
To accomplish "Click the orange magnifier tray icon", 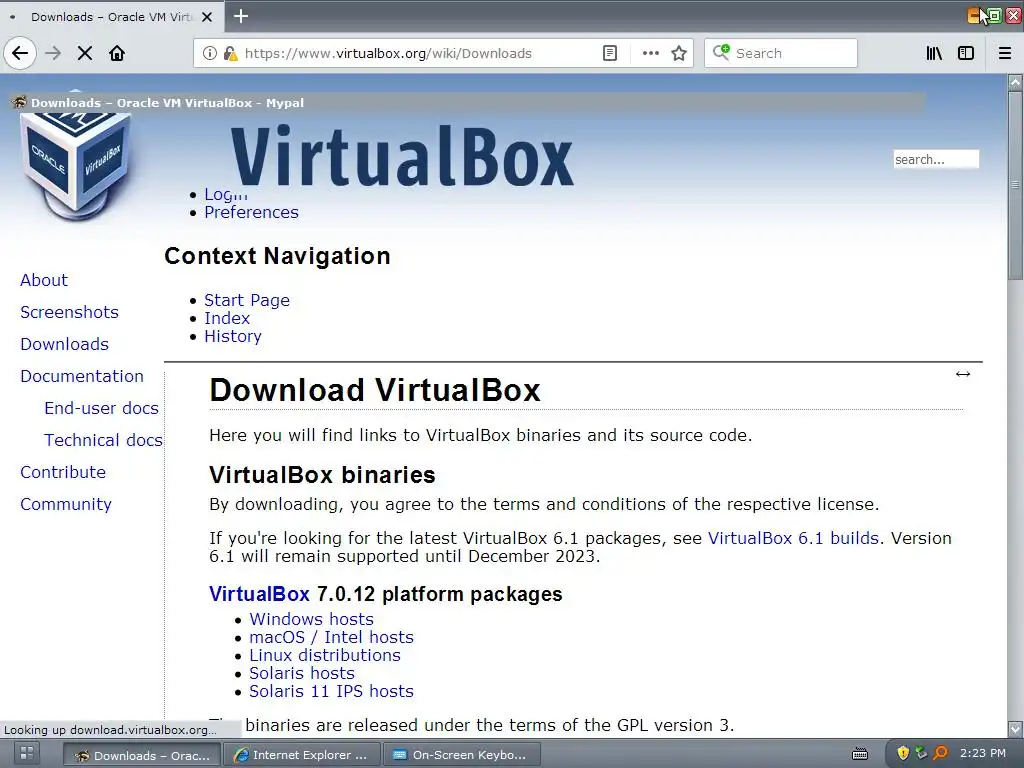I will [x=940, y=753].
